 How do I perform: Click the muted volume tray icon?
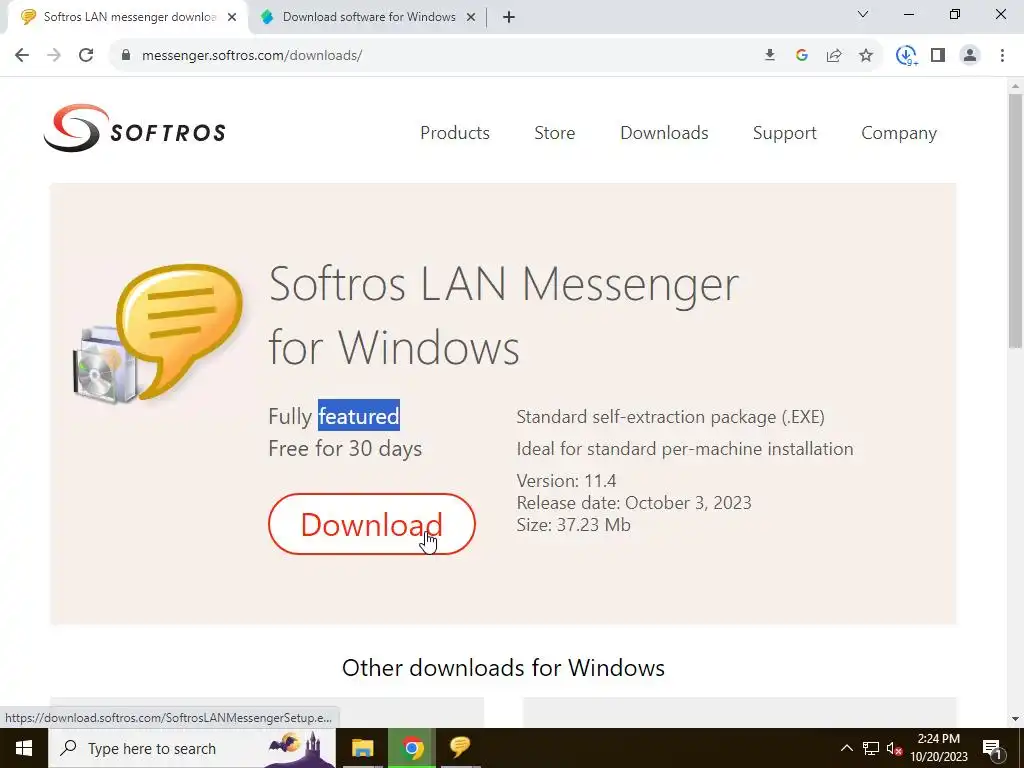895,748
